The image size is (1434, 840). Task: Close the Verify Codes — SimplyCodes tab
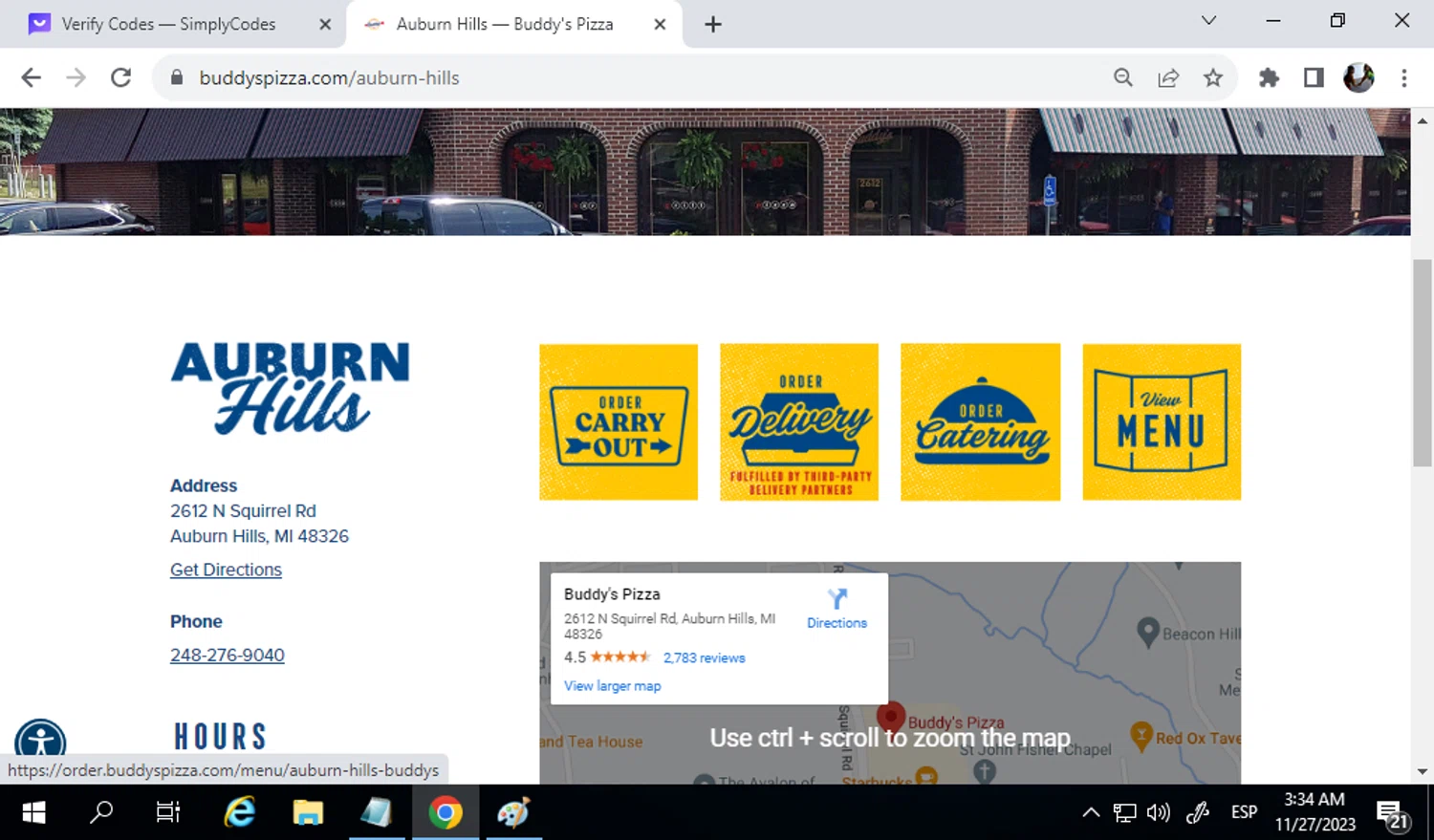[325, 24]
